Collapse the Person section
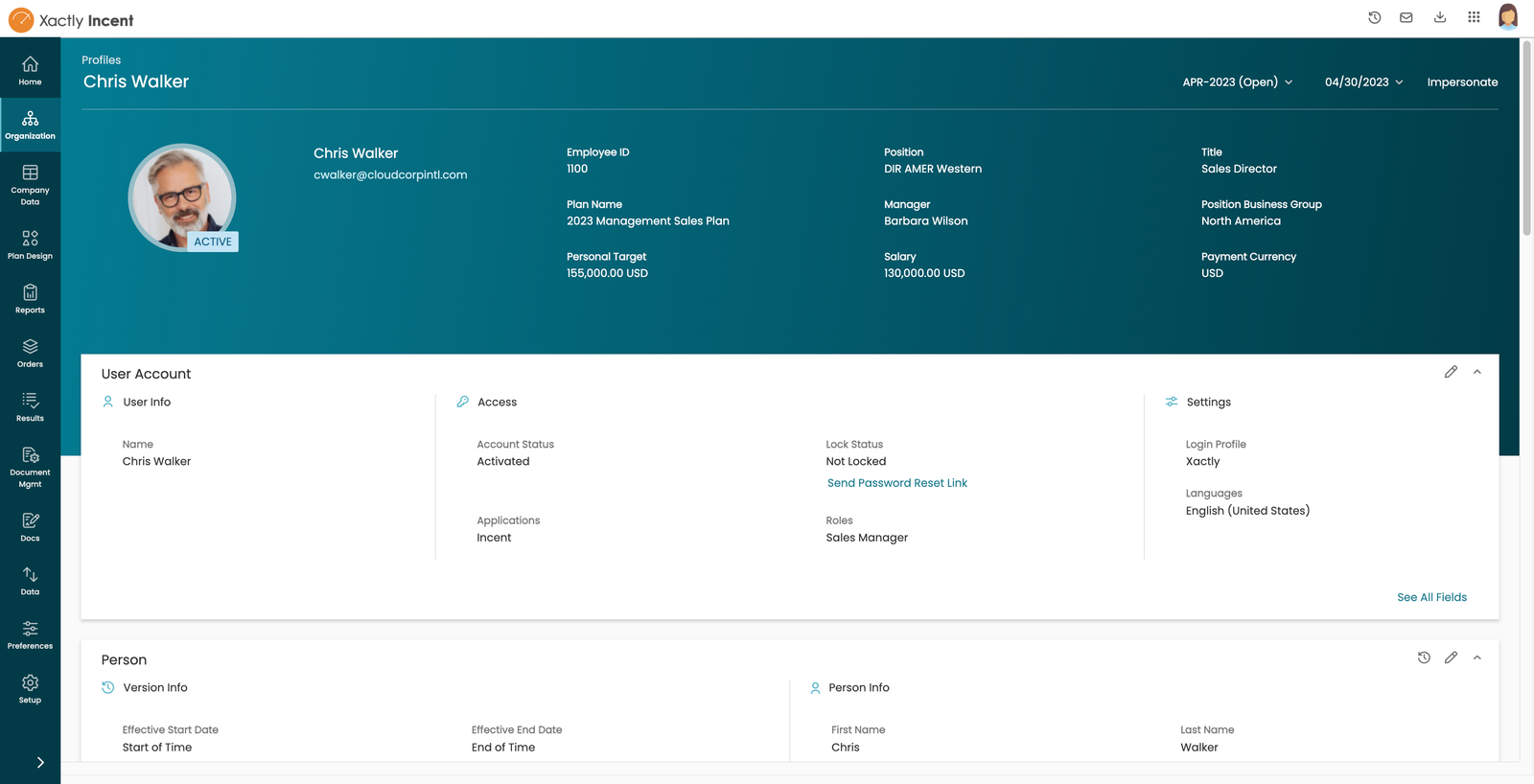 pos(1477,657)
